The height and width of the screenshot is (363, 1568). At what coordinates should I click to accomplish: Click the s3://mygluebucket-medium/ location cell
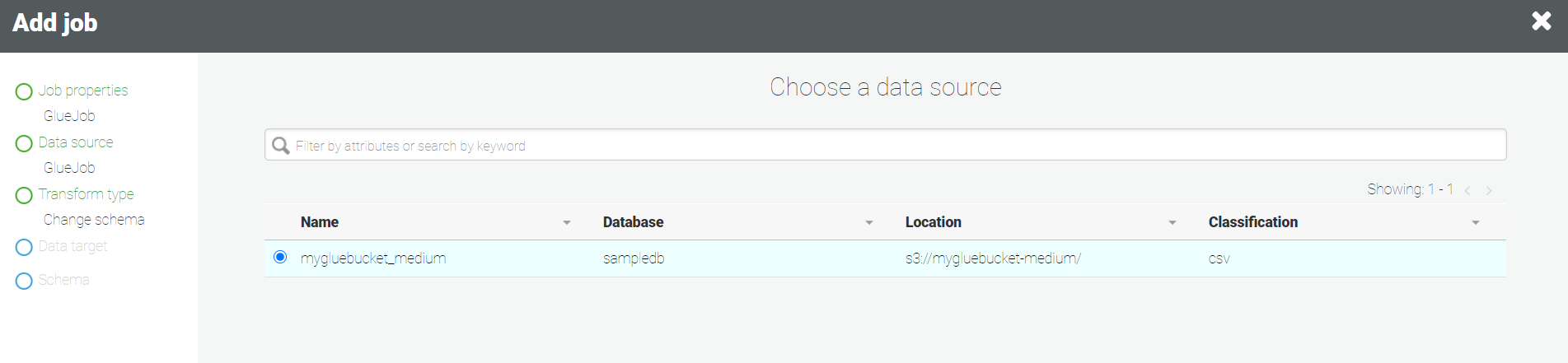[993, 258]
